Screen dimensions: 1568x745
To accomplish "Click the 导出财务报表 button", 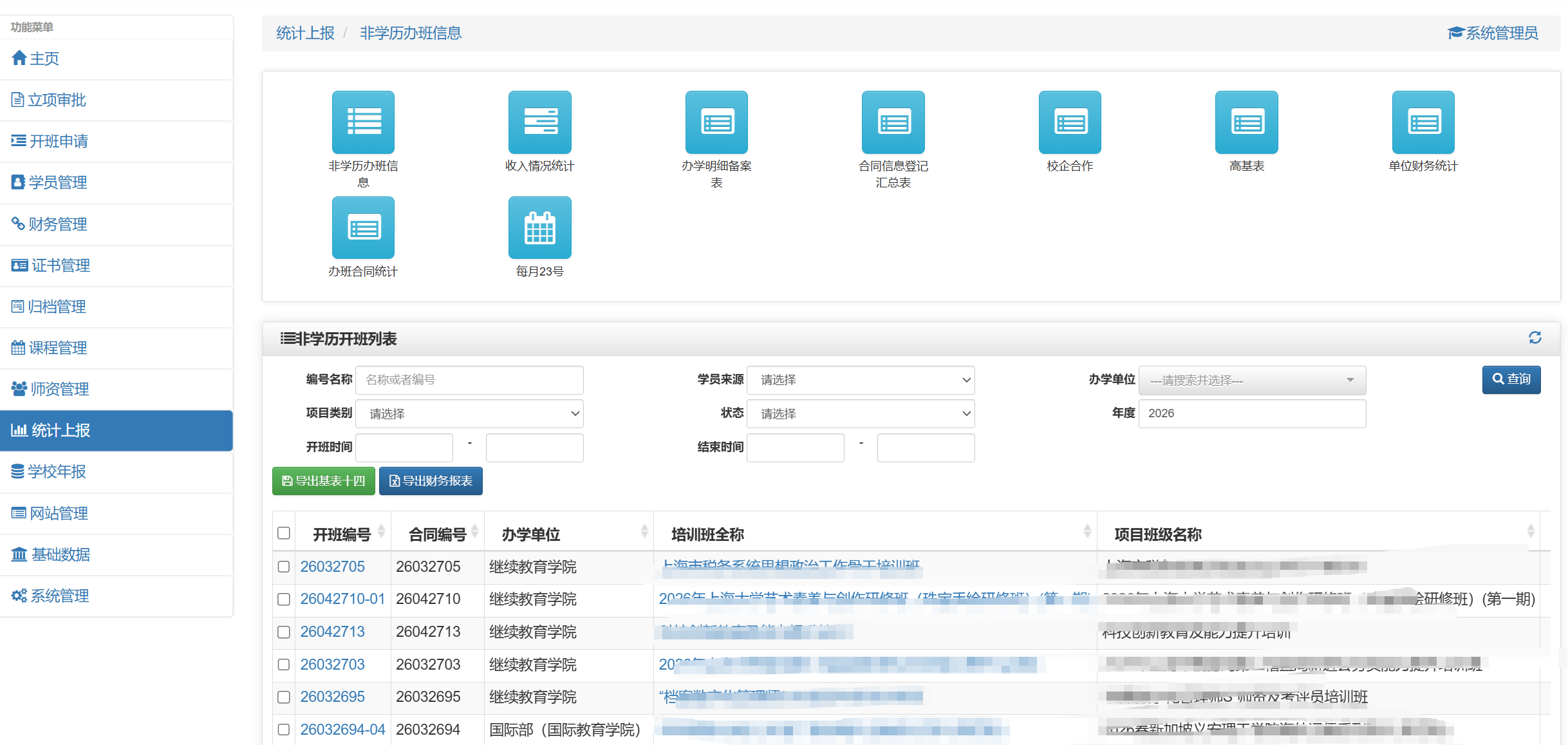I will click(x=431, y=481).
